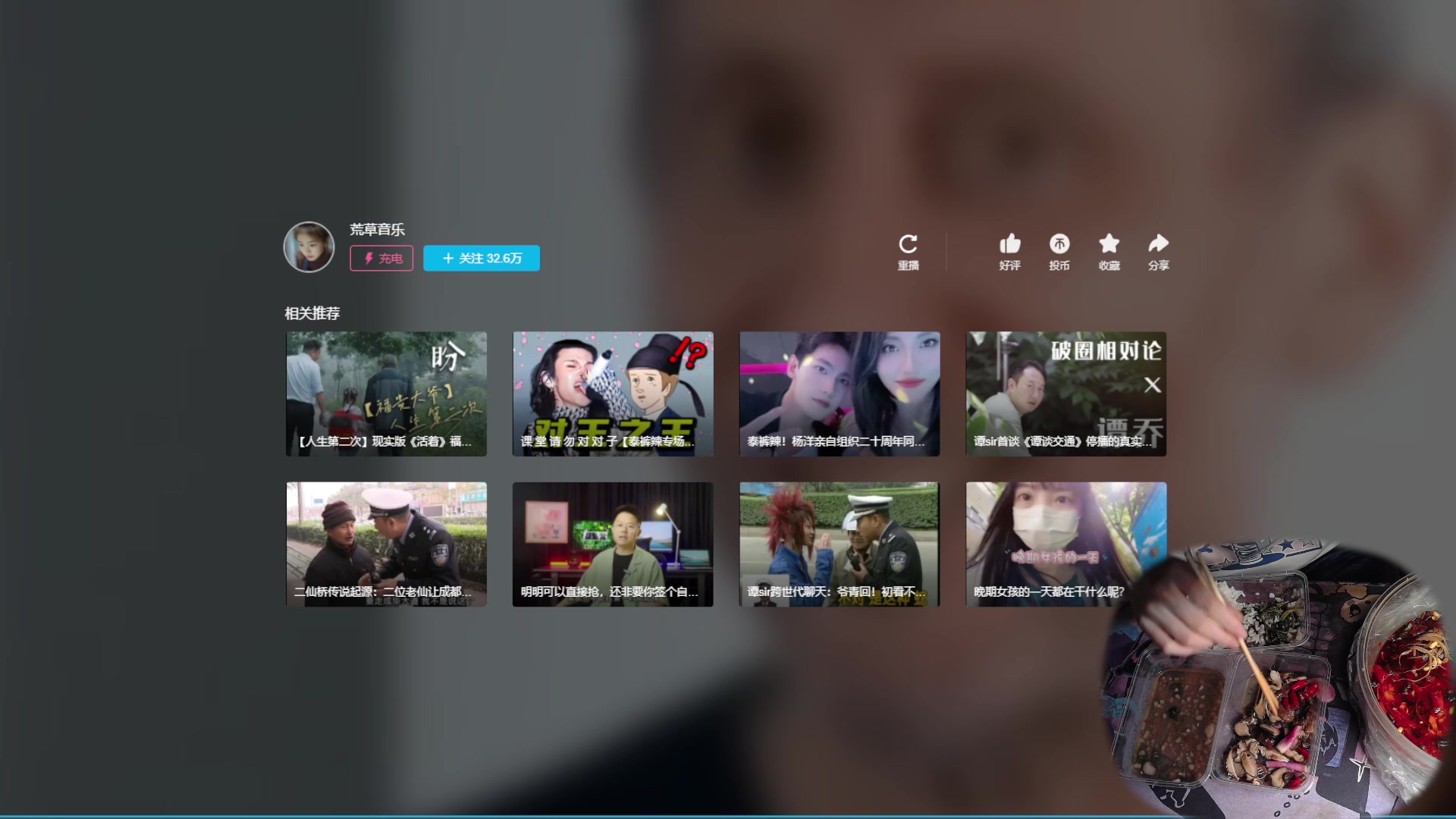The image size is (1456, 819).
Task: Follow uploader via 关注 32.6万 button
Action: pos(482,259)
